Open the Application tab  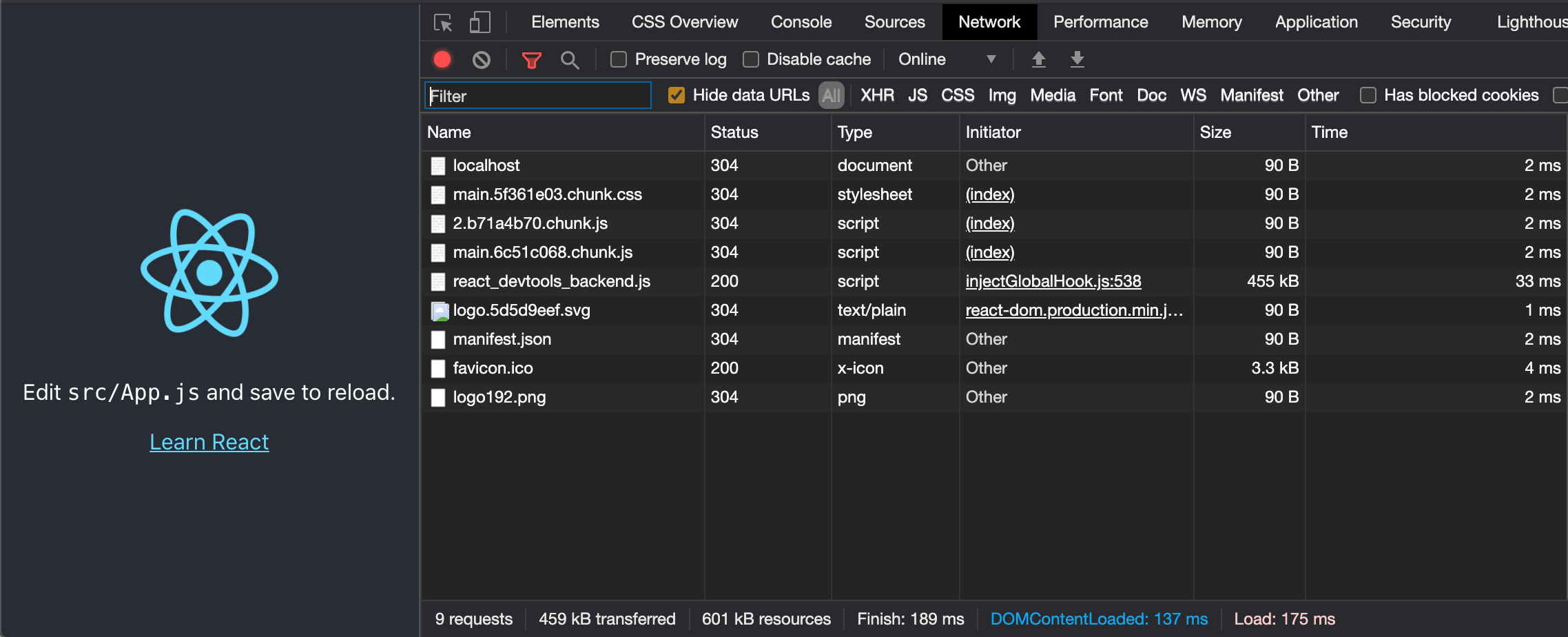(1317, 22)
